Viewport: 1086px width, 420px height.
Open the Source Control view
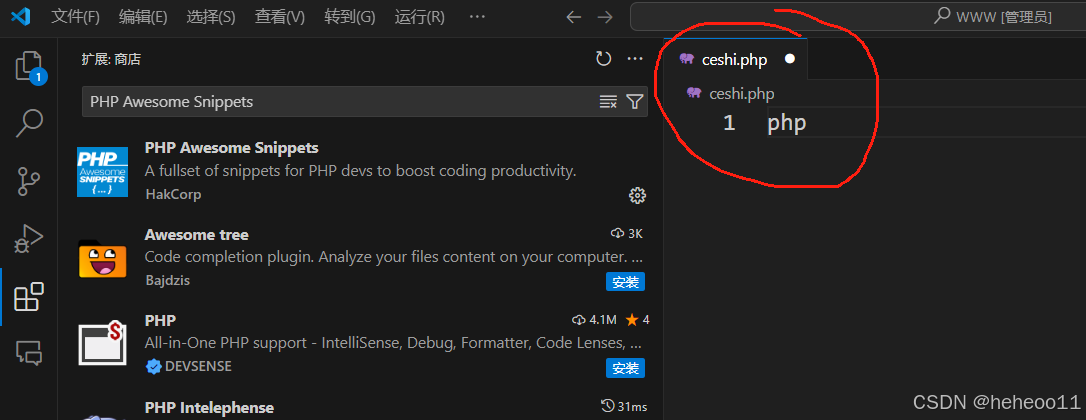pyautogui.click(x=29, y=182)
